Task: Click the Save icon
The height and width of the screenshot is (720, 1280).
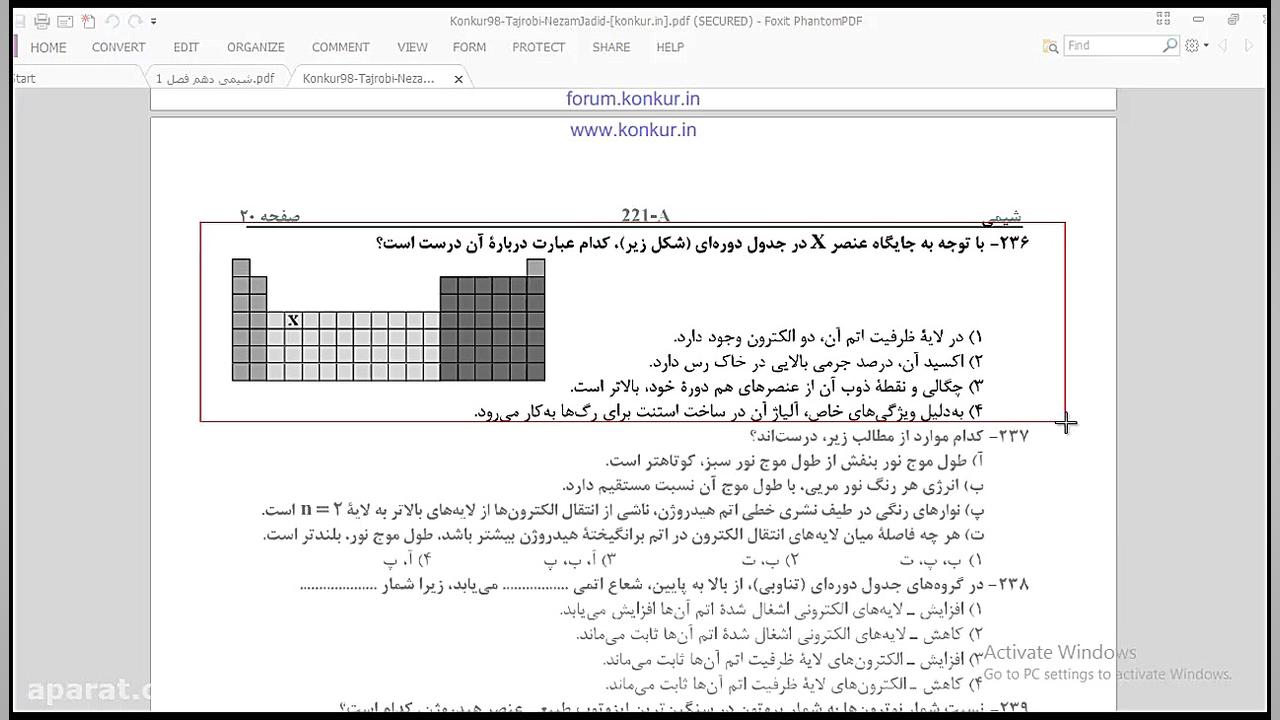Action: [21, 20]
